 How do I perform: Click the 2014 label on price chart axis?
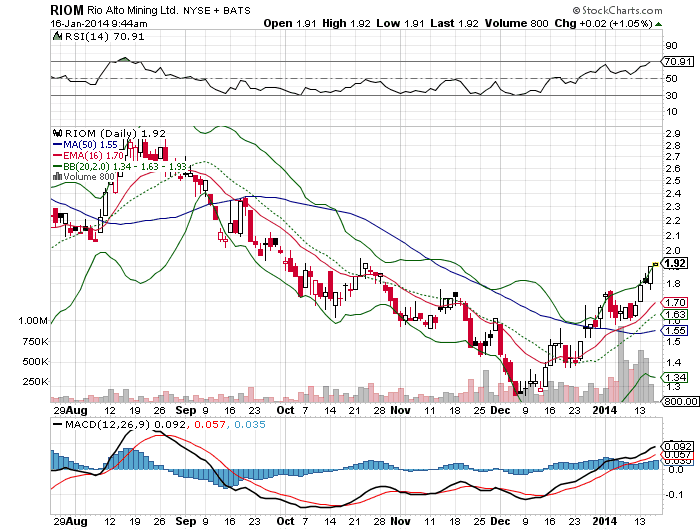[604, 410]
